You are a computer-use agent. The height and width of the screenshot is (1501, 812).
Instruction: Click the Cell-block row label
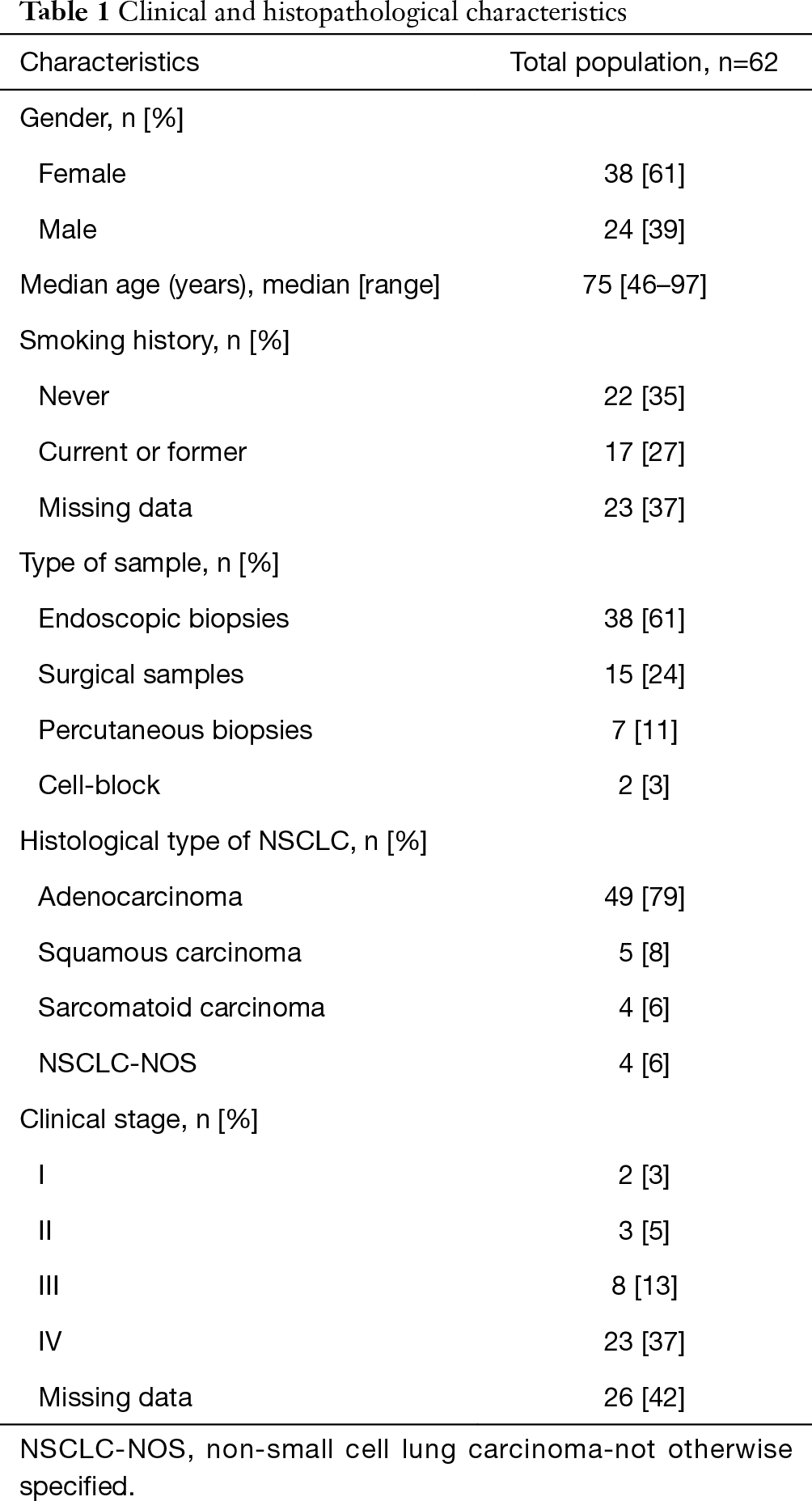click(x=99, y=786)
